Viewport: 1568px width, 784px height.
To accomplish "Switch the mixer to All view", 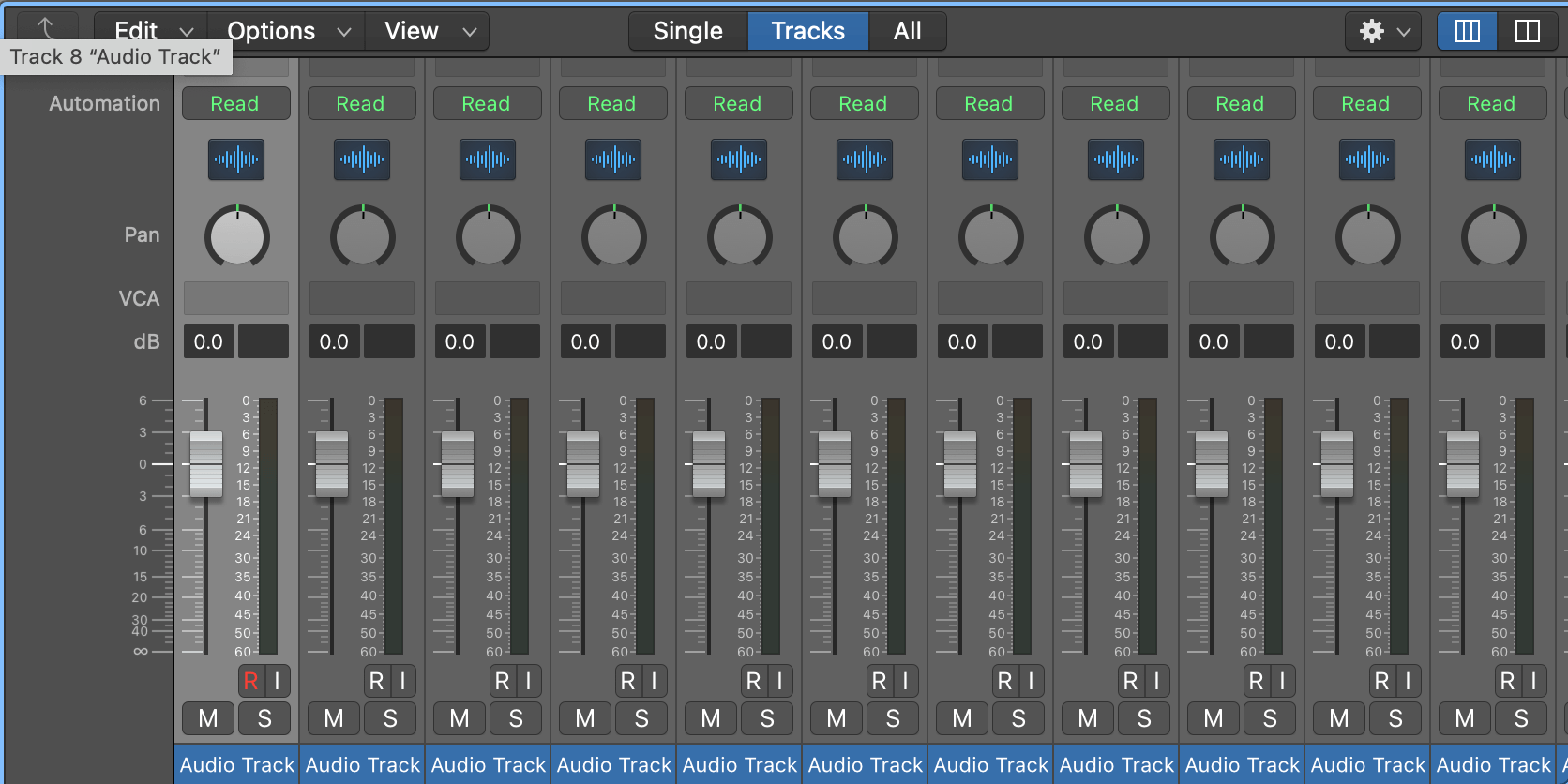I will [907, 31].
